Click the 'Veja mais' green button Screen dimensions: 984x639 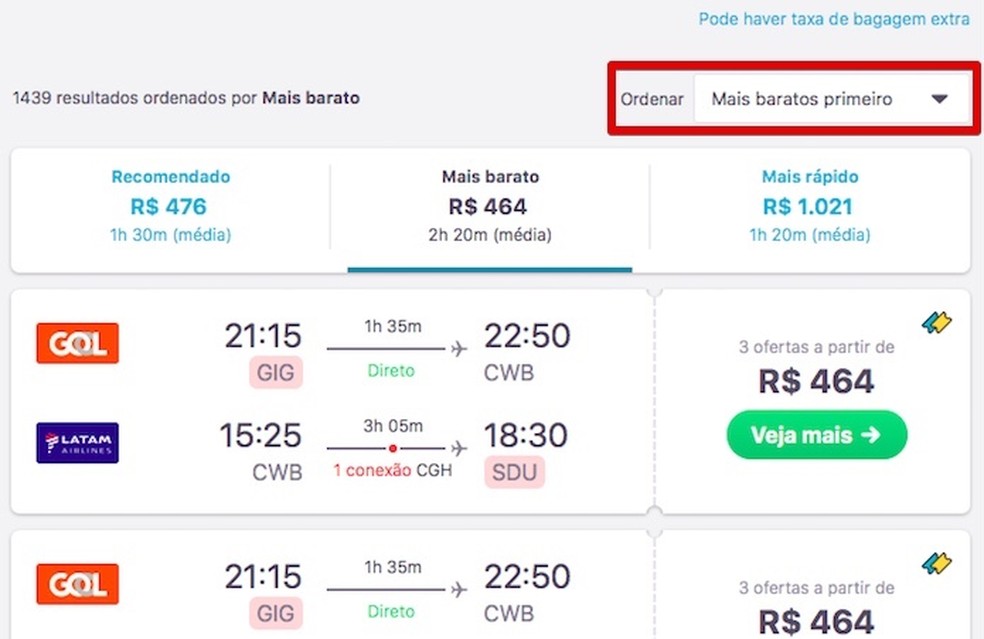pyautogui.click(x=816, y=435)
